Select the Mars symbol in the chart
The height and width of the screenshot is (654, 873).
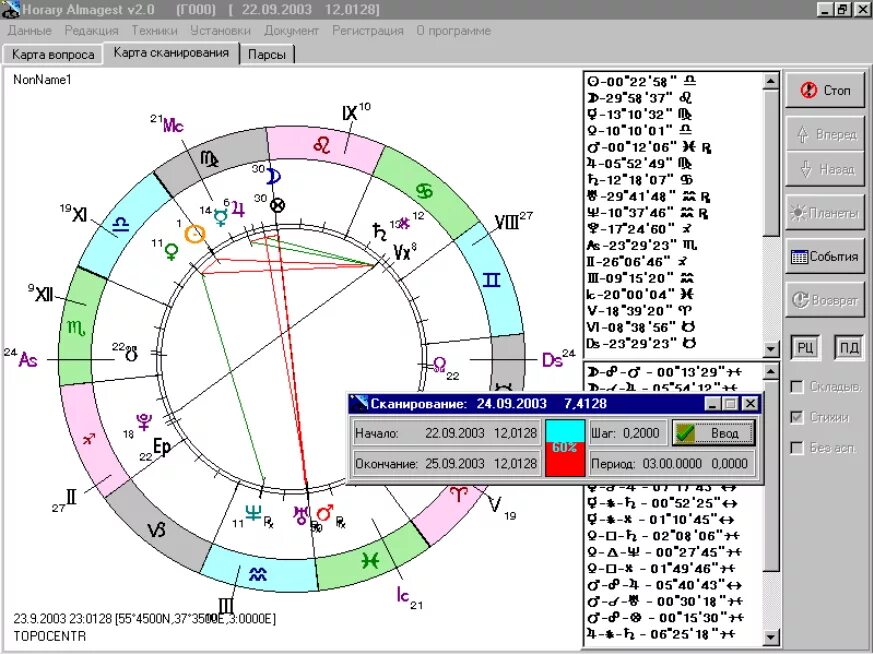tap(325, 513)
